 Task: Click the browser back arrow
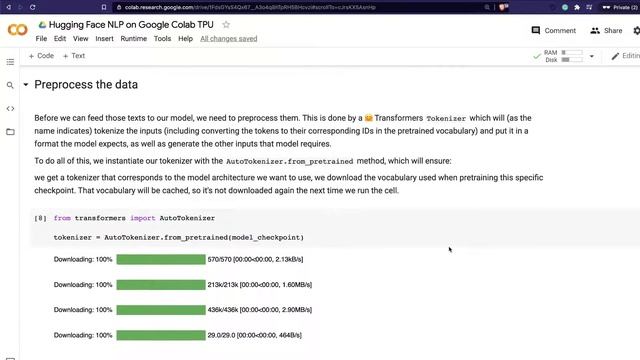pos(8,7)
